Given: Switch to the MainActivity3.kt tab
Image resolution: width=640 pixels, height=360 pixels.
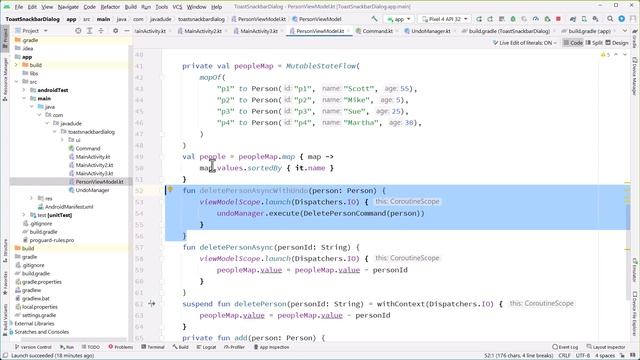Looking at the screenshot, I should click(x=258, y=31).
